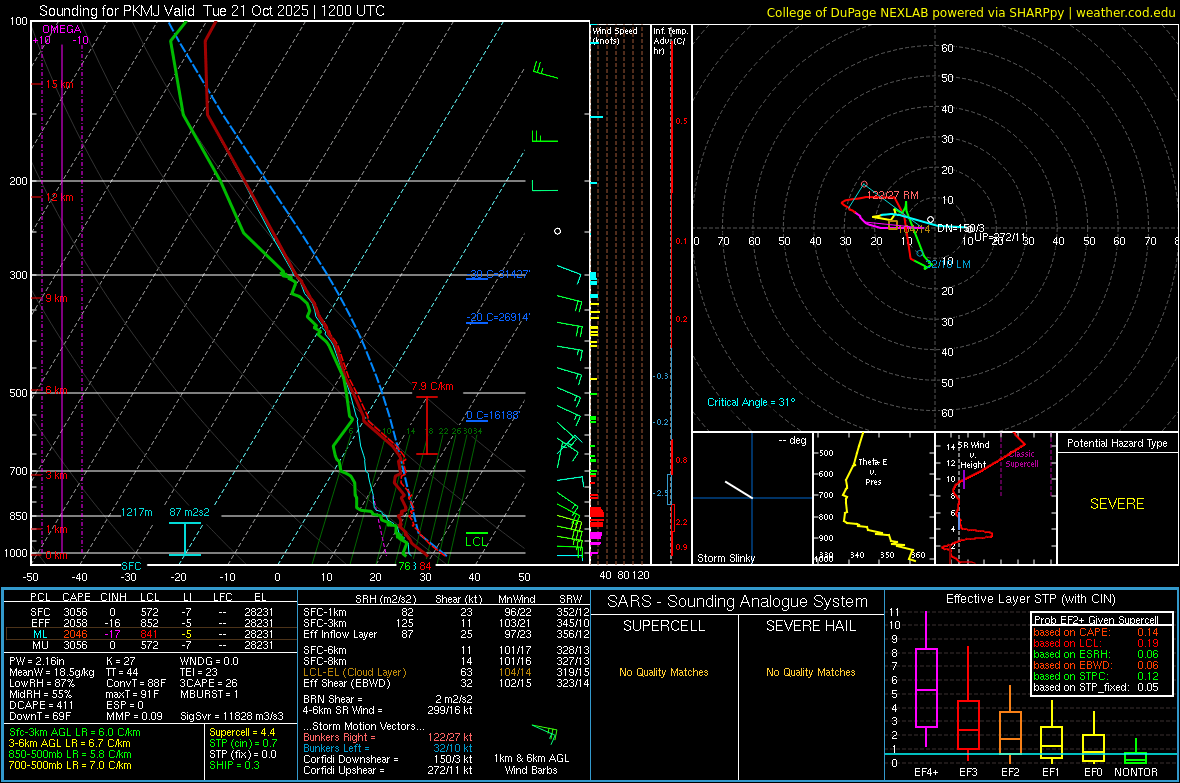This screenshot has width=1180, height=783.
Task: Click the 'Critical Angle = 31°' text
Action: click(x=751, y=402)
